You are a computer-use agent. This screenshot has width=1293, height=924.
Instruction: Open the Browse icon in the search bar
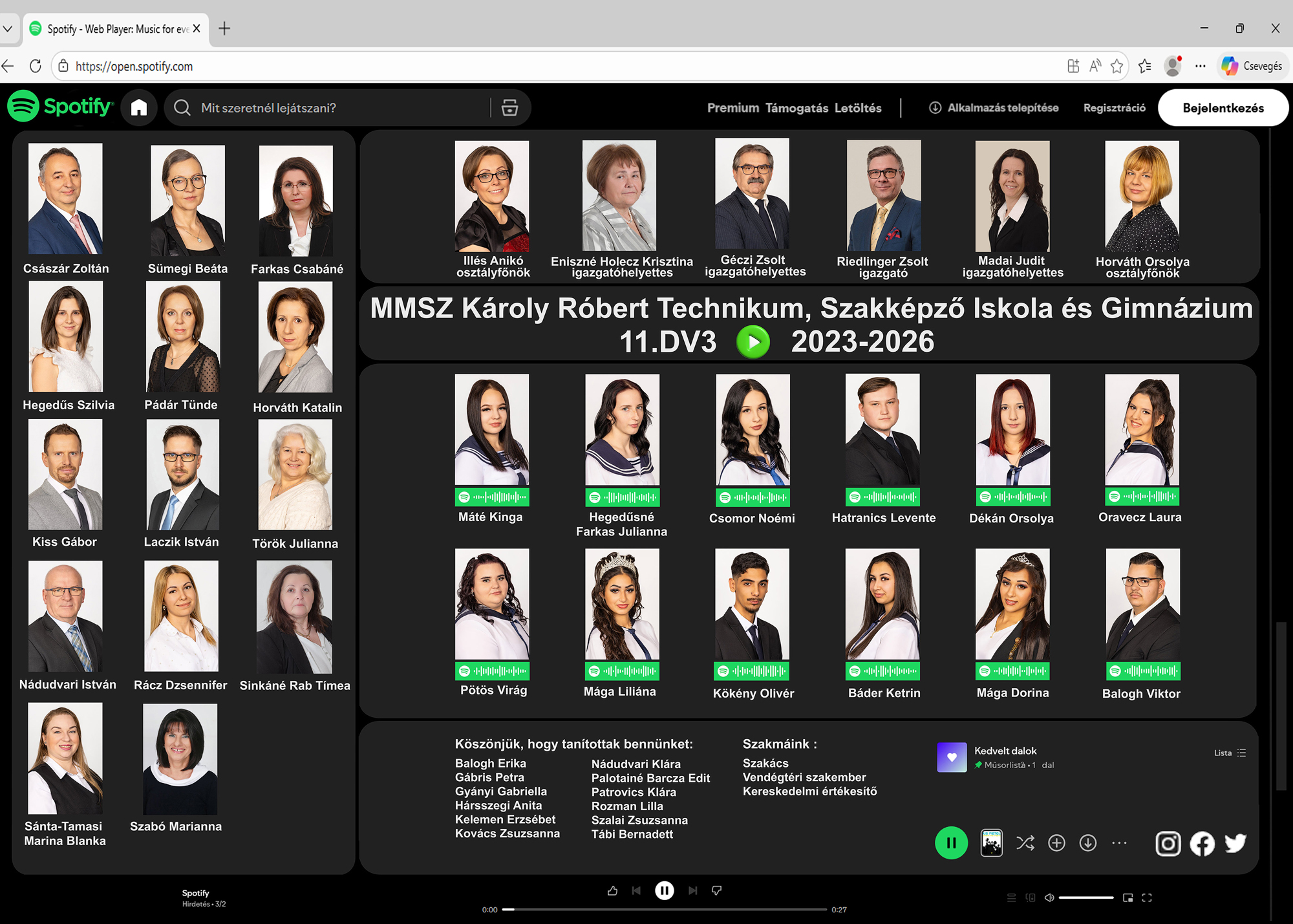coord(509,108)
